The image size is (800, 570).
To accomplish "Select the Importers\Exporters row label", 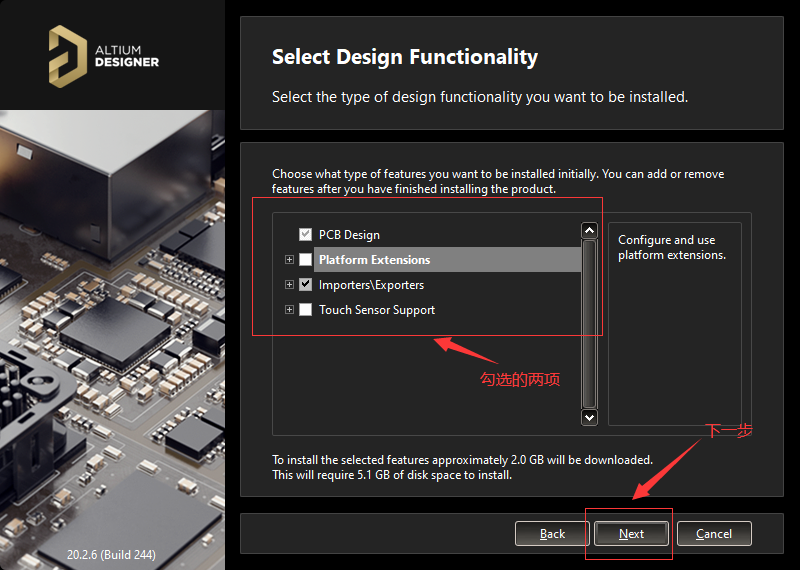I will (x=371, y=285).
